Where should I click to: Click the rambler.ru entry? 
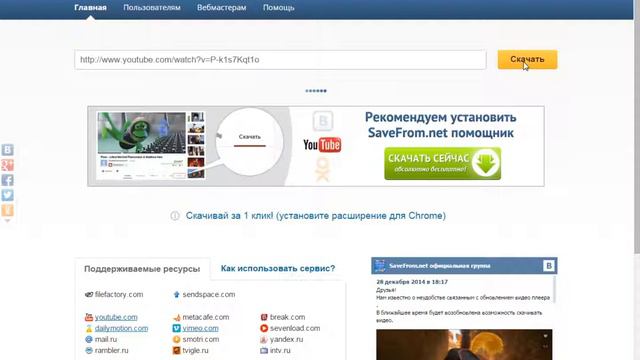point(111,350)
